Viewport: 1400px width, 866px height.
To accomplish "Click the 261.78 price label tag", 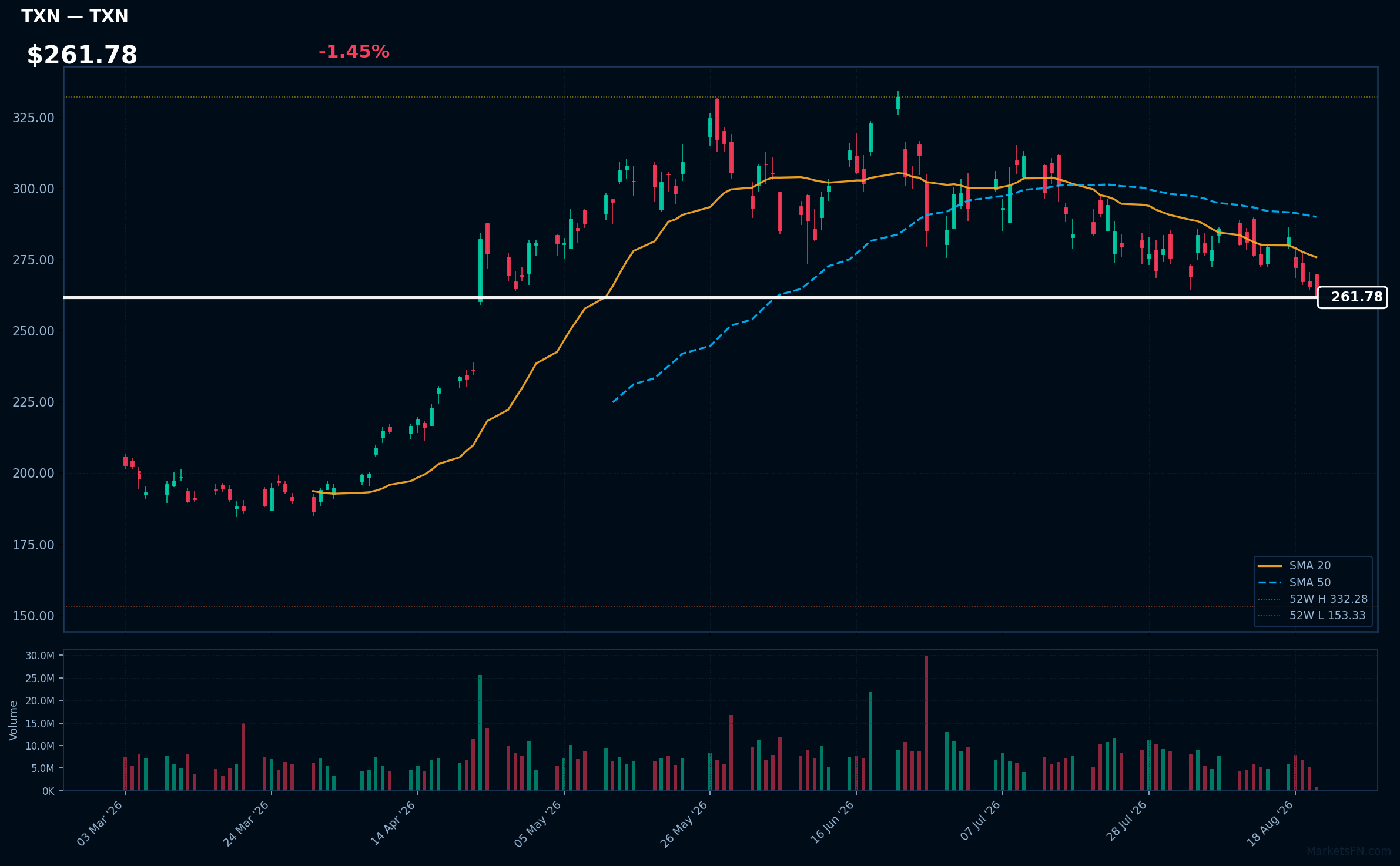I will coord(1352,297).
